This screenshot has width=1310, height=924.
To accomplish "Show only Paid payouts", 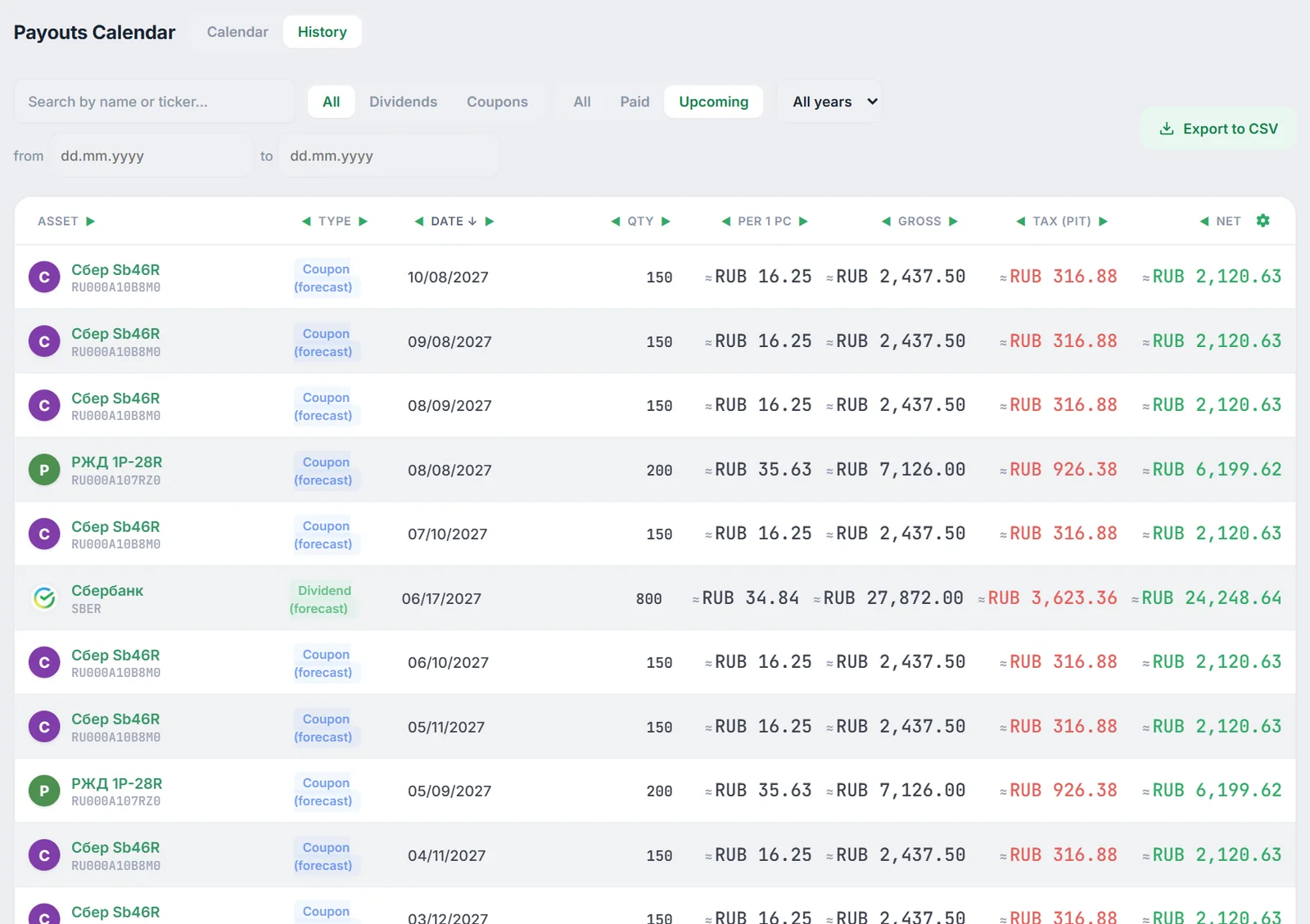I will 635,101.
